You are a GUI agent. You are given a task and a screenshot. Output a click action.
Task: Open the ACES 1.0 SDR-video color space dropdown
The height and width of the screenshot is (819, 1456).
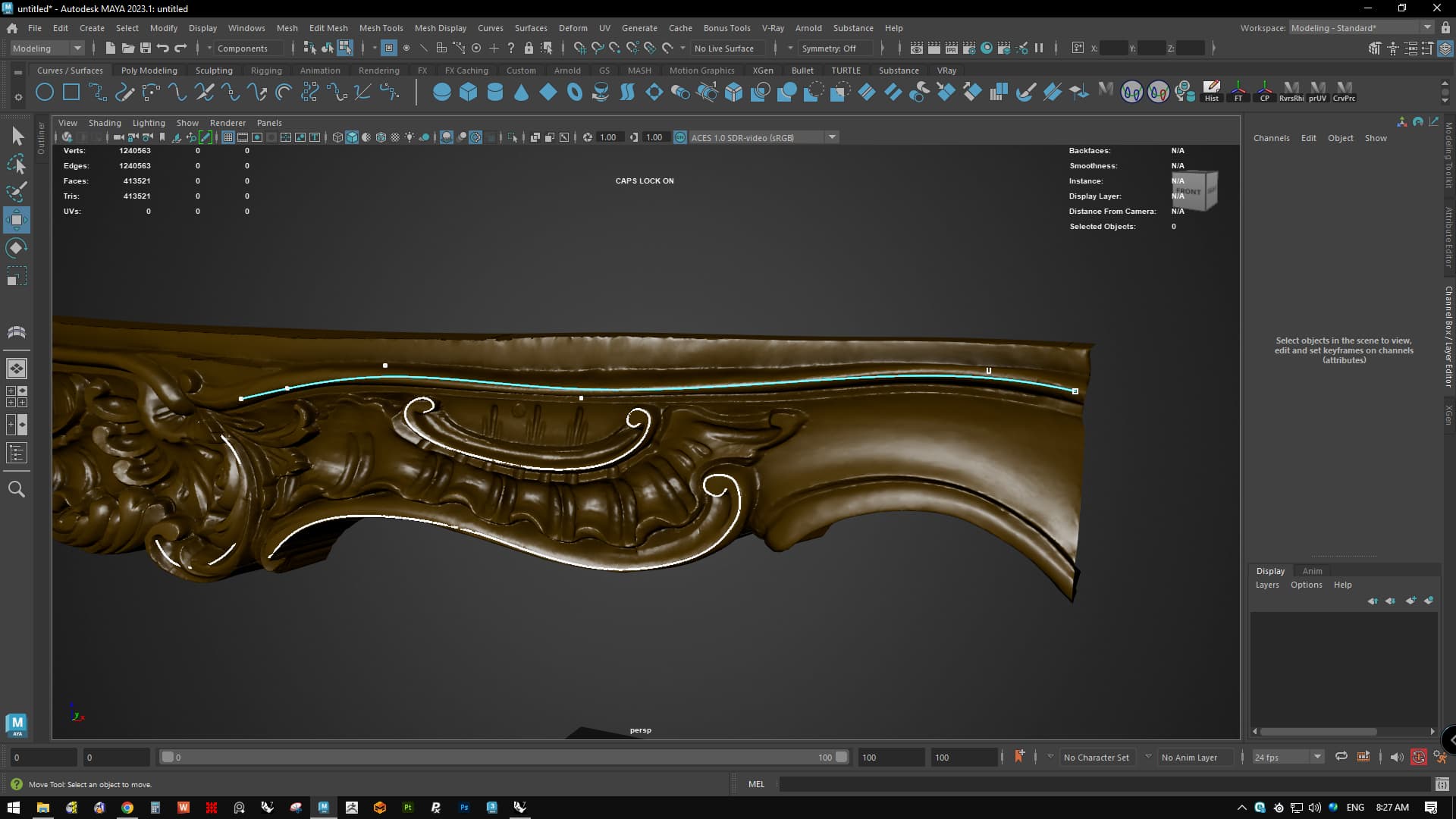click(x=832, y=137)
